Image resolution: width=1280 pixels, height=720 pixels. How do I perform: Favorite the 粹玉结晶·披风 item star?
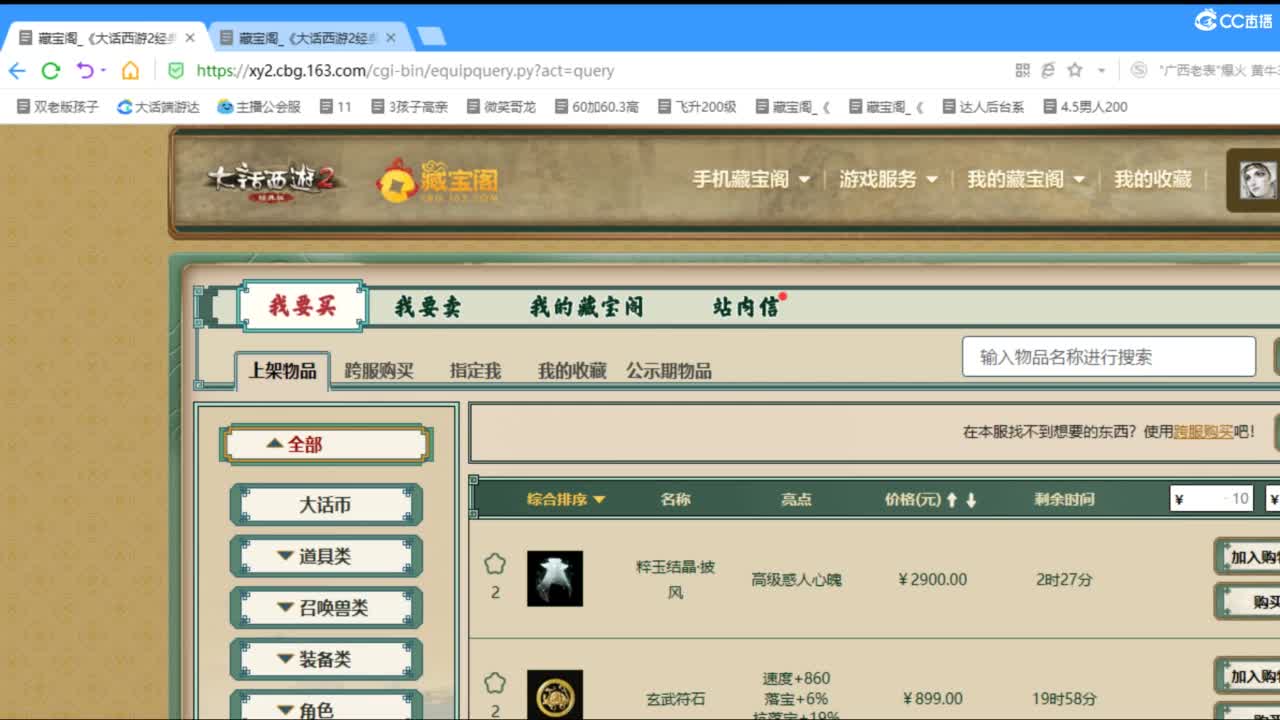[495, 564]
